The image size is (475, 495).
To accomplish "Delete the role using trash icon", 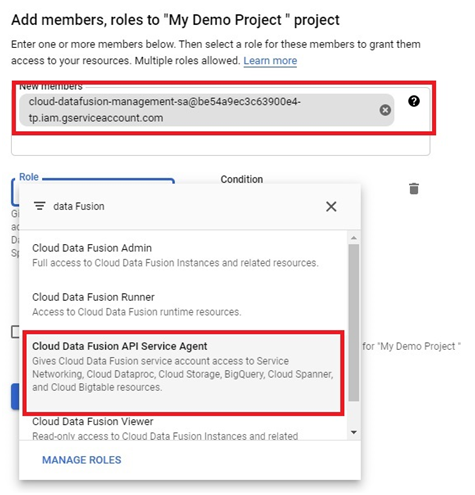I will (414, 188).
